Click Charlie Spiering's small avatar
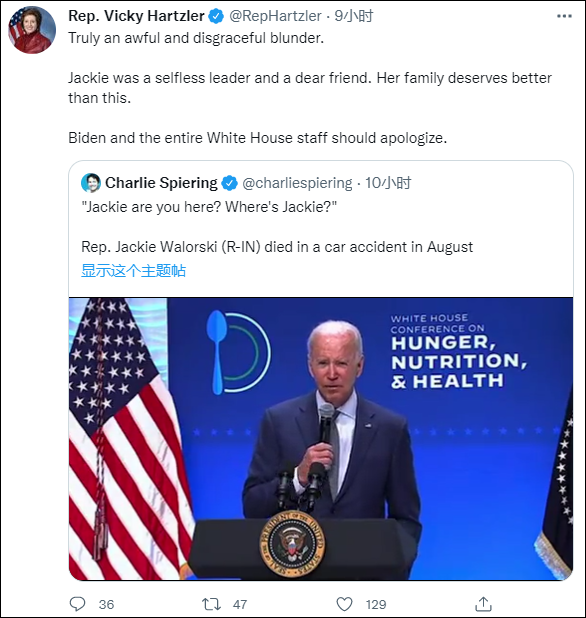 click(91, 183)
